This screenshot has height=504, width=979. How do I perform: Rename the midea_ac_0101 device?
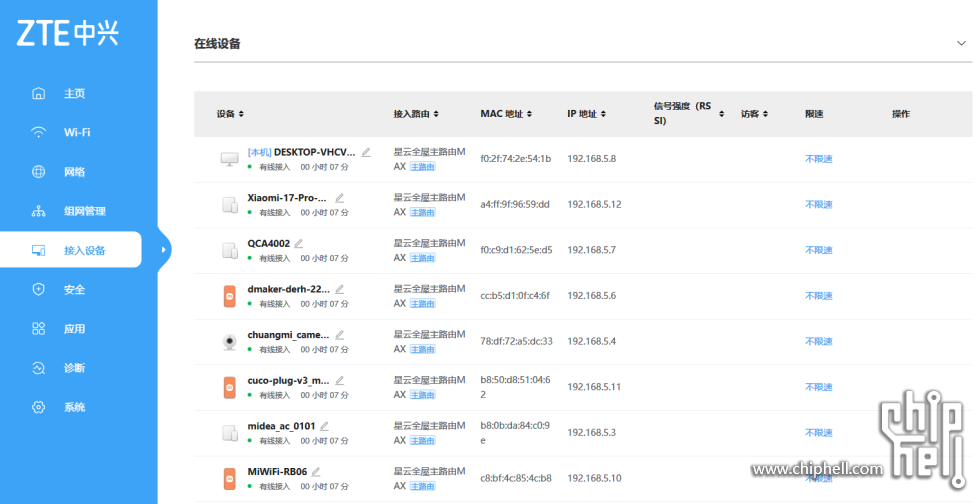(x=324, y=426)
